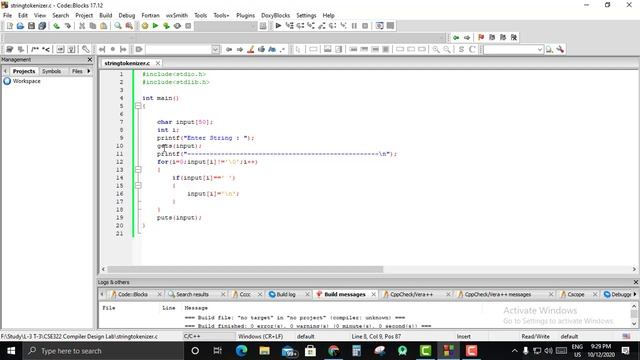
Task: Open the Replace toolbar icon
Action: pyautogui.click(x=129, y=26)
